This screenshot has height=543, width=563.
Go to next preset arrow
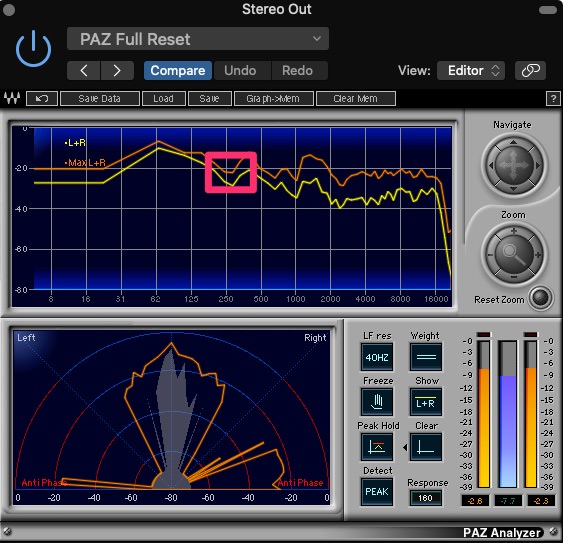pos(117,70)
